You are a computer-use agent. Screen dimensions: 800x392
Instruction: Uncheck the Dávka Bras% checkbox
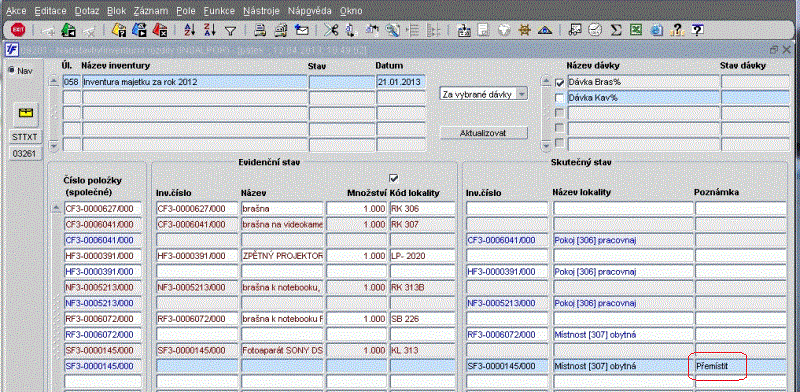pos(560,83)
